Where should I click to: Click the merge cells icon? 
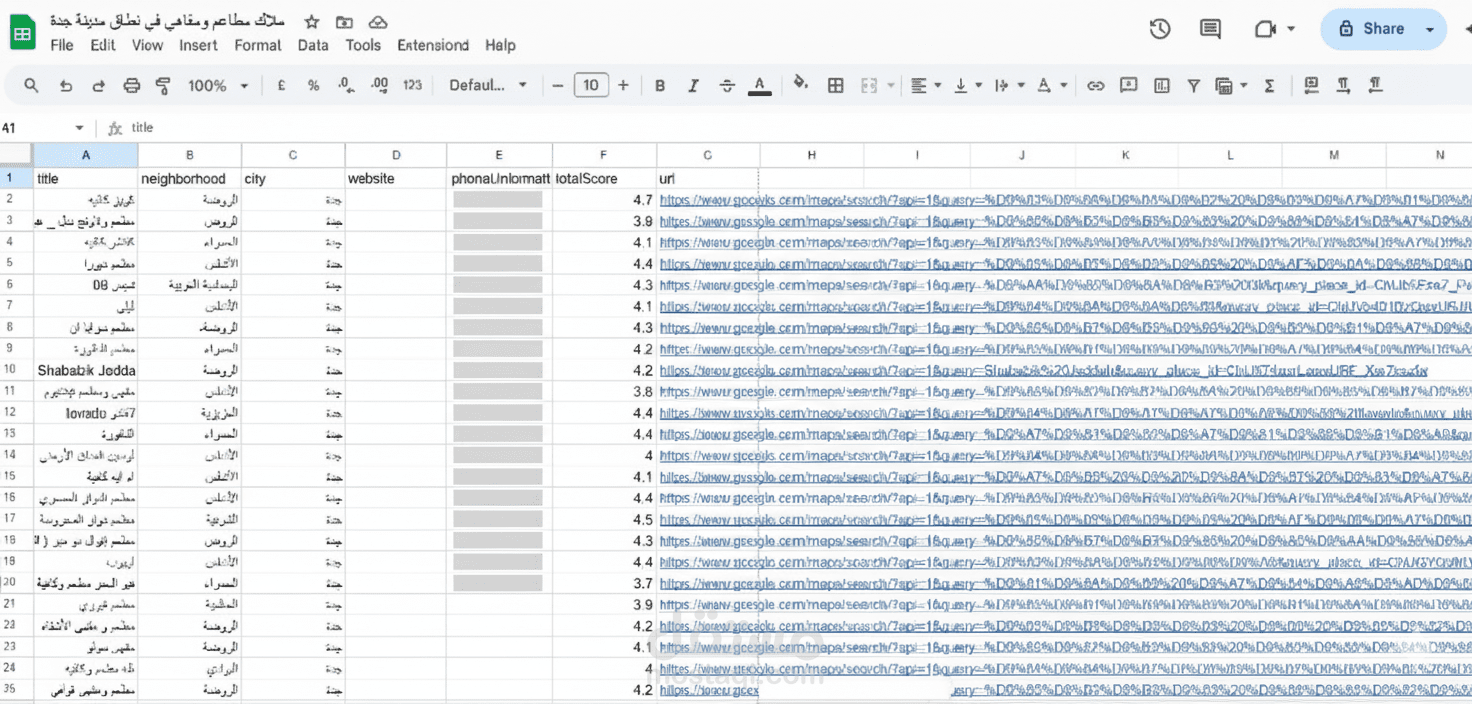[x=869, y=86]
